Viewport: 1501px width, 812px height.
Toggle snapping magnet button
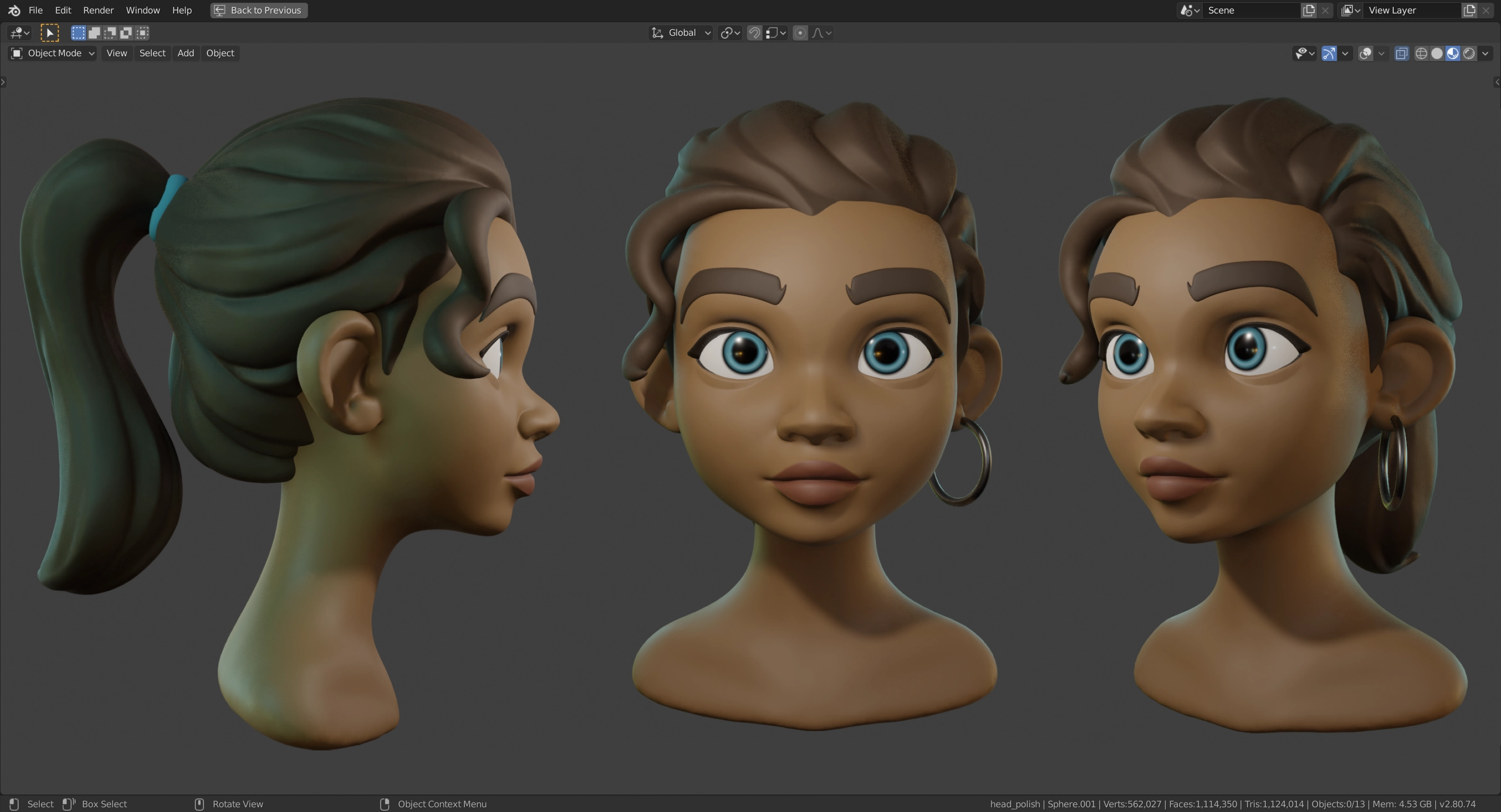click(x=755, y=33)
